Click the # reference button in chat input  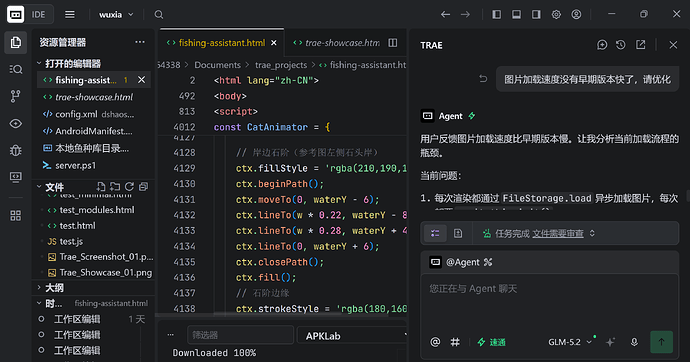[455, 342]
